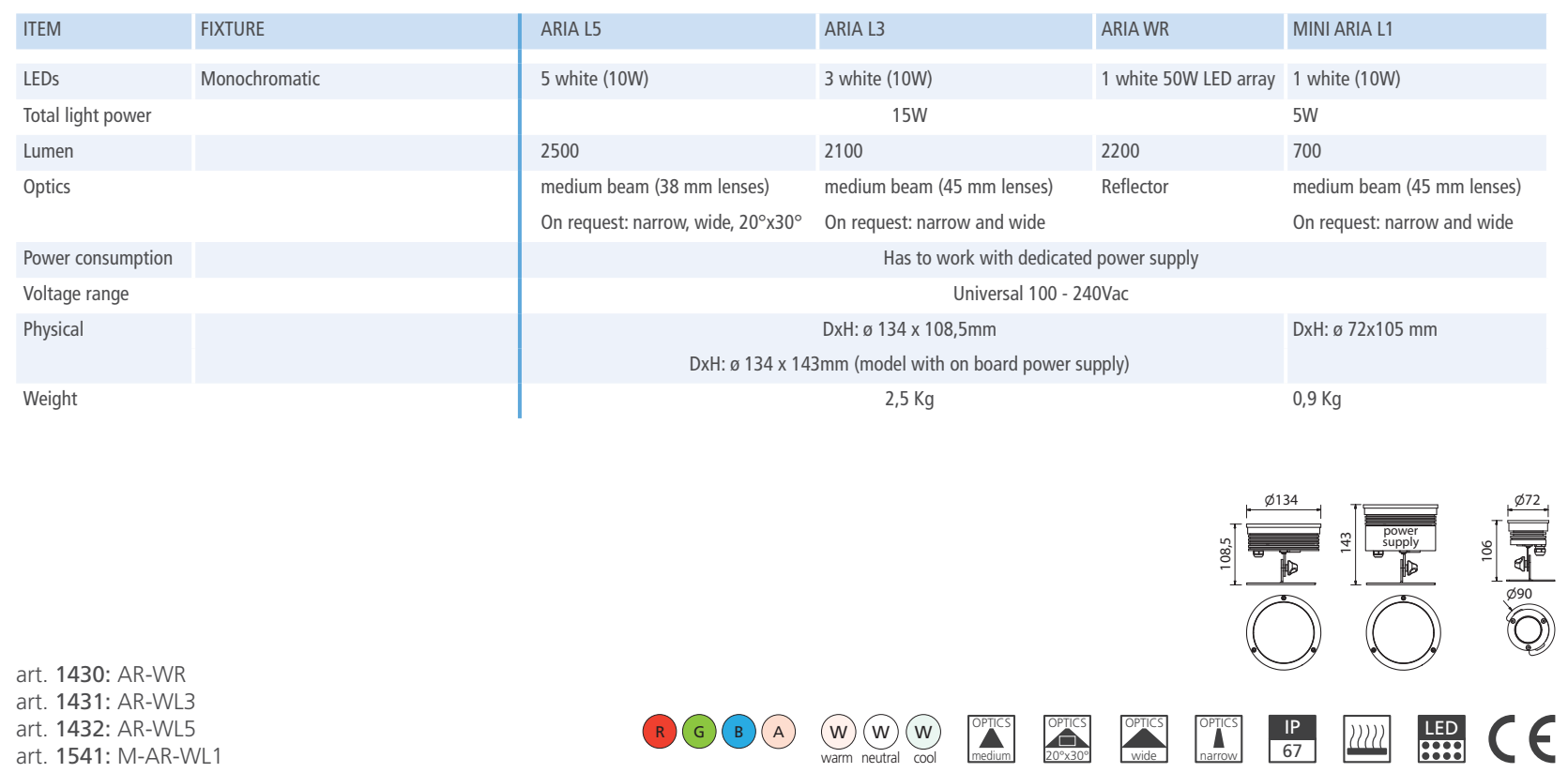Click the wide optics icon
This screenshot has width=1568, height=773.
[x=1144, y=739]
